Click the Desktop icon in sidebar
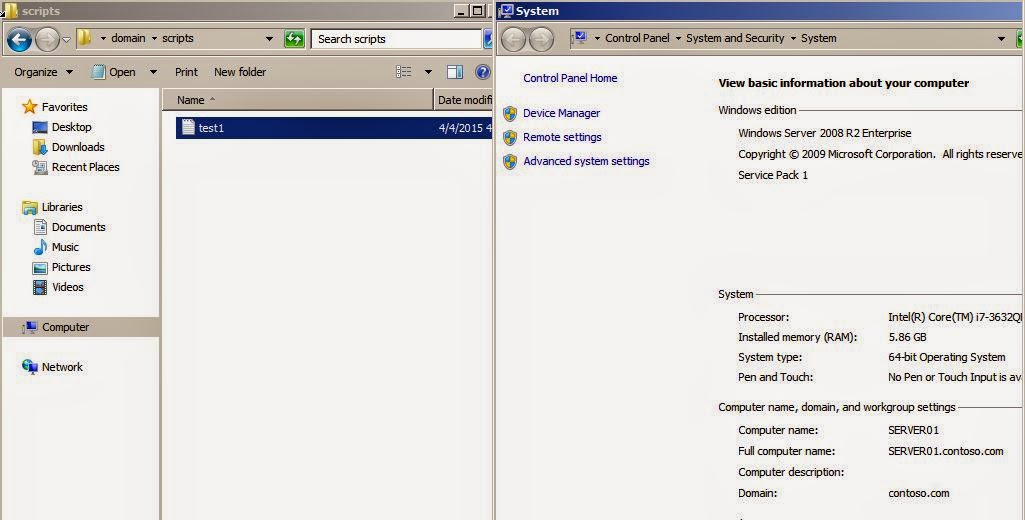This screenshot has width=1025, height=520. point(40,127)
